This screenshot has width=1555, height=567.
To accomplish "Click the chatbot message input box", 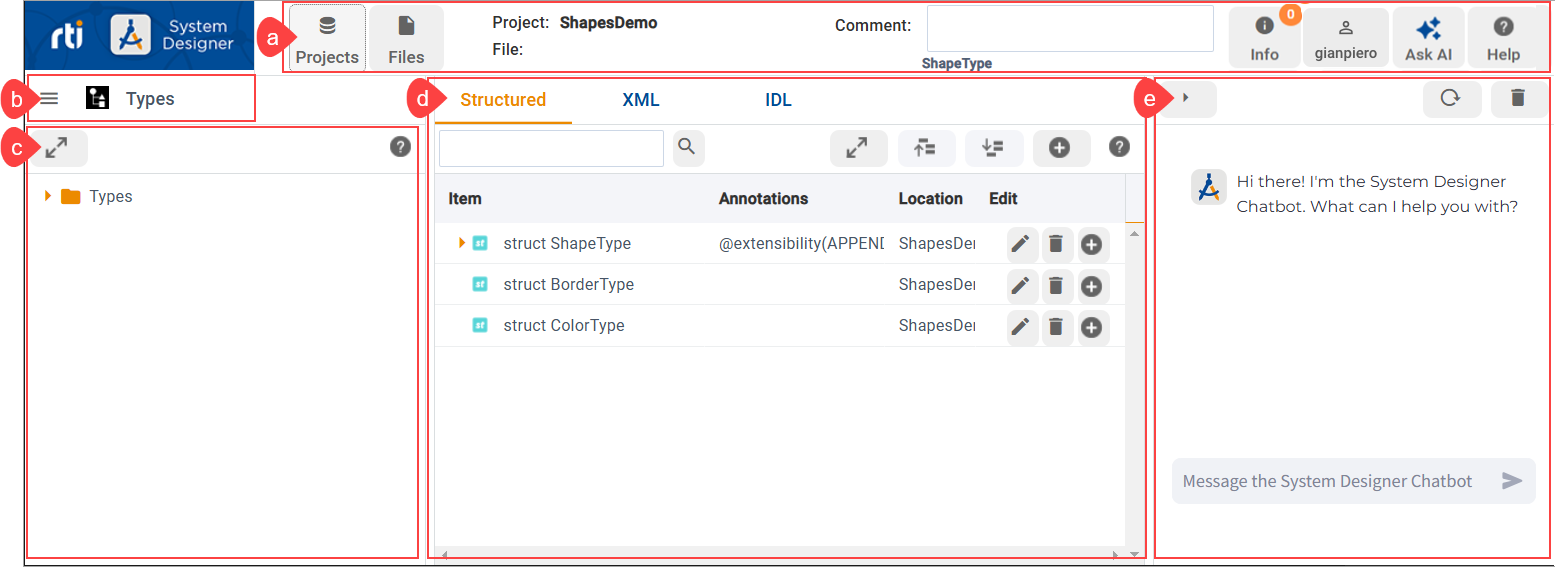I will [1330, 481].
